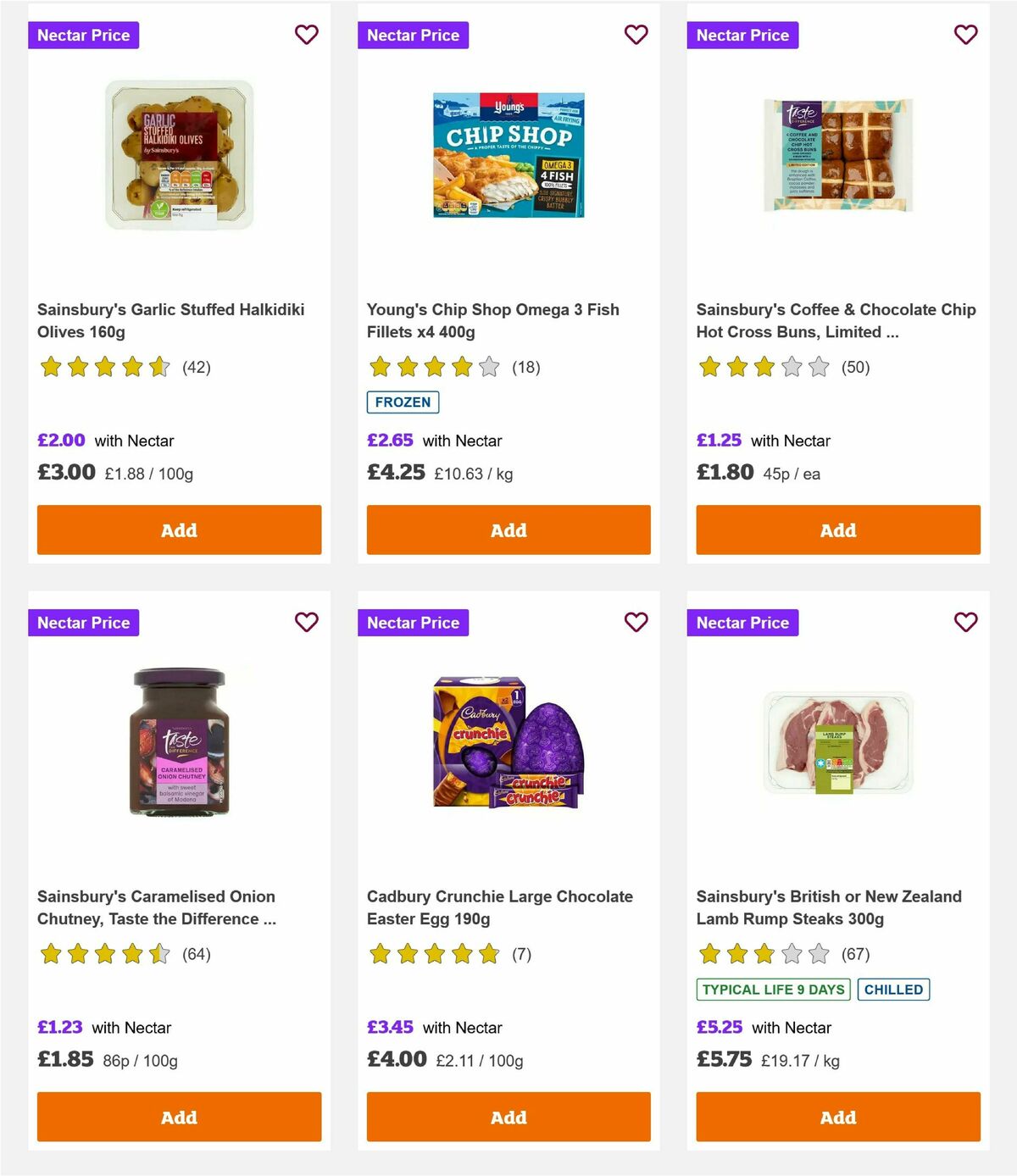Click the Nectar Price badge on Crunchie egg
This screenshot has width=1017, height=1176.
[x=413, y=622]
